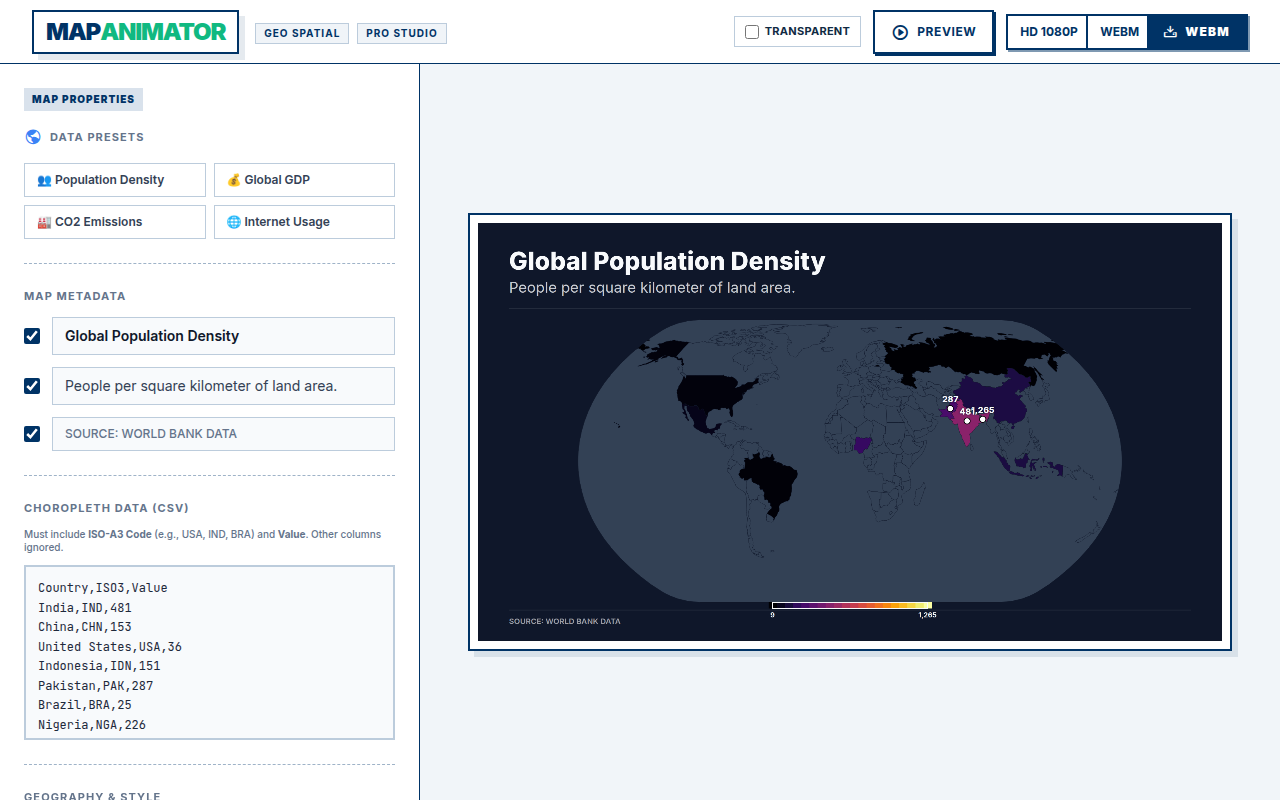Edit the Source: World Bank Data field
The width and height of the screenshot is (1280, 800).
223,434
